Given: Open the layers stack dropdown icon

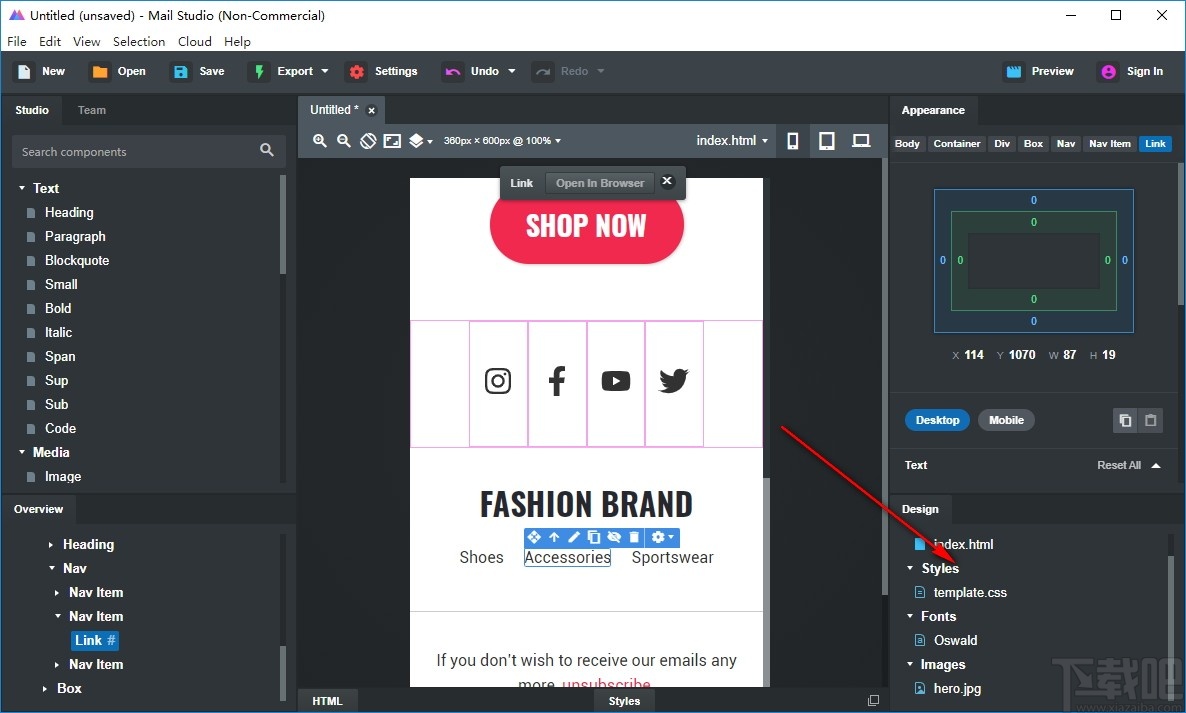Looking at the screenshot, I should click(421, 141).
